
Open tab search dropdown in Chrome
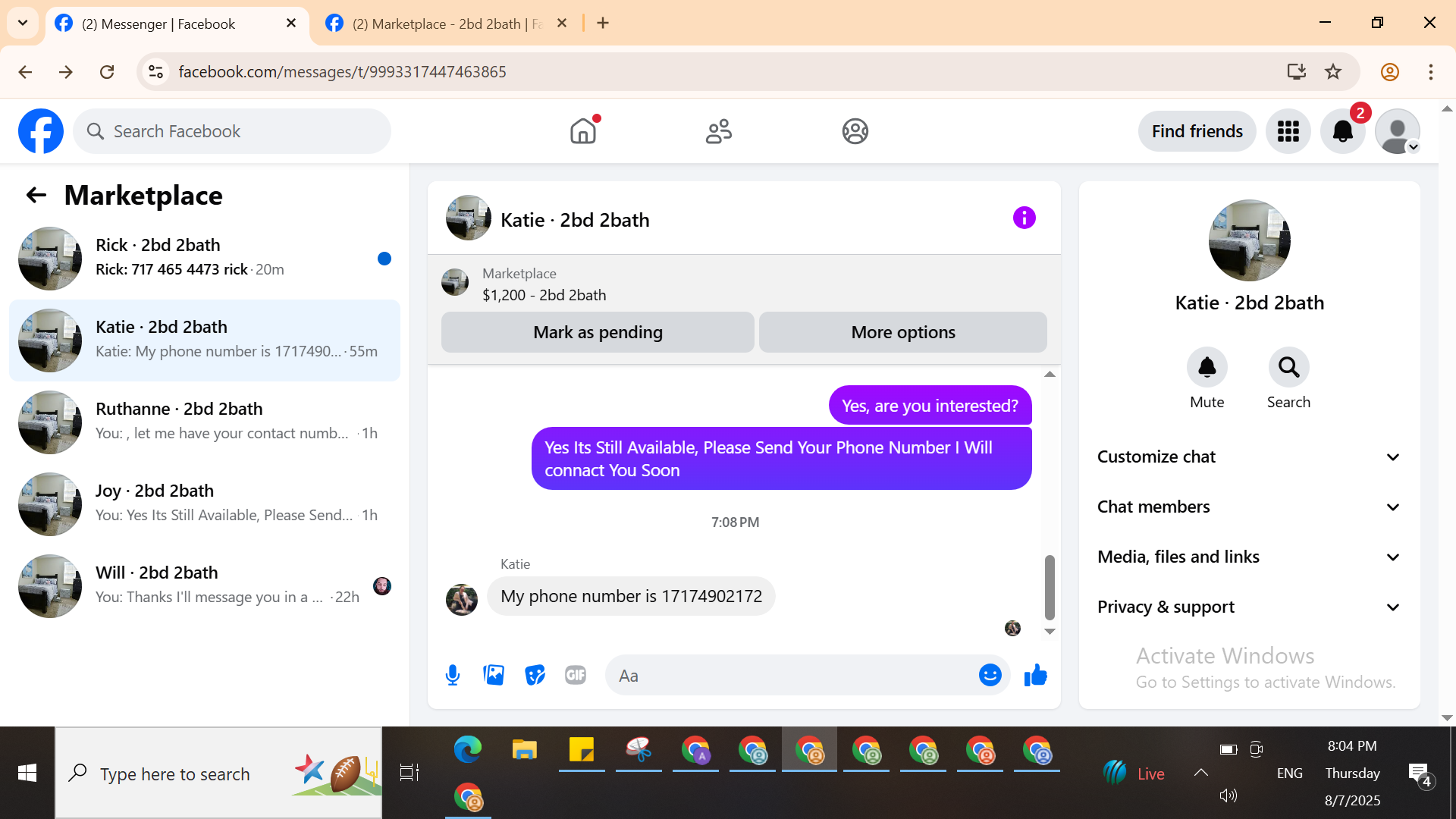23,23
